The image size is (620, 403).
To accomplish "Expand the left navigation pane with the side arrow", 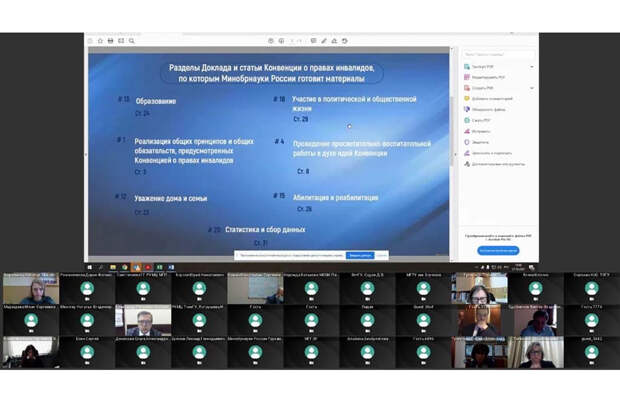I will [86, 155].
